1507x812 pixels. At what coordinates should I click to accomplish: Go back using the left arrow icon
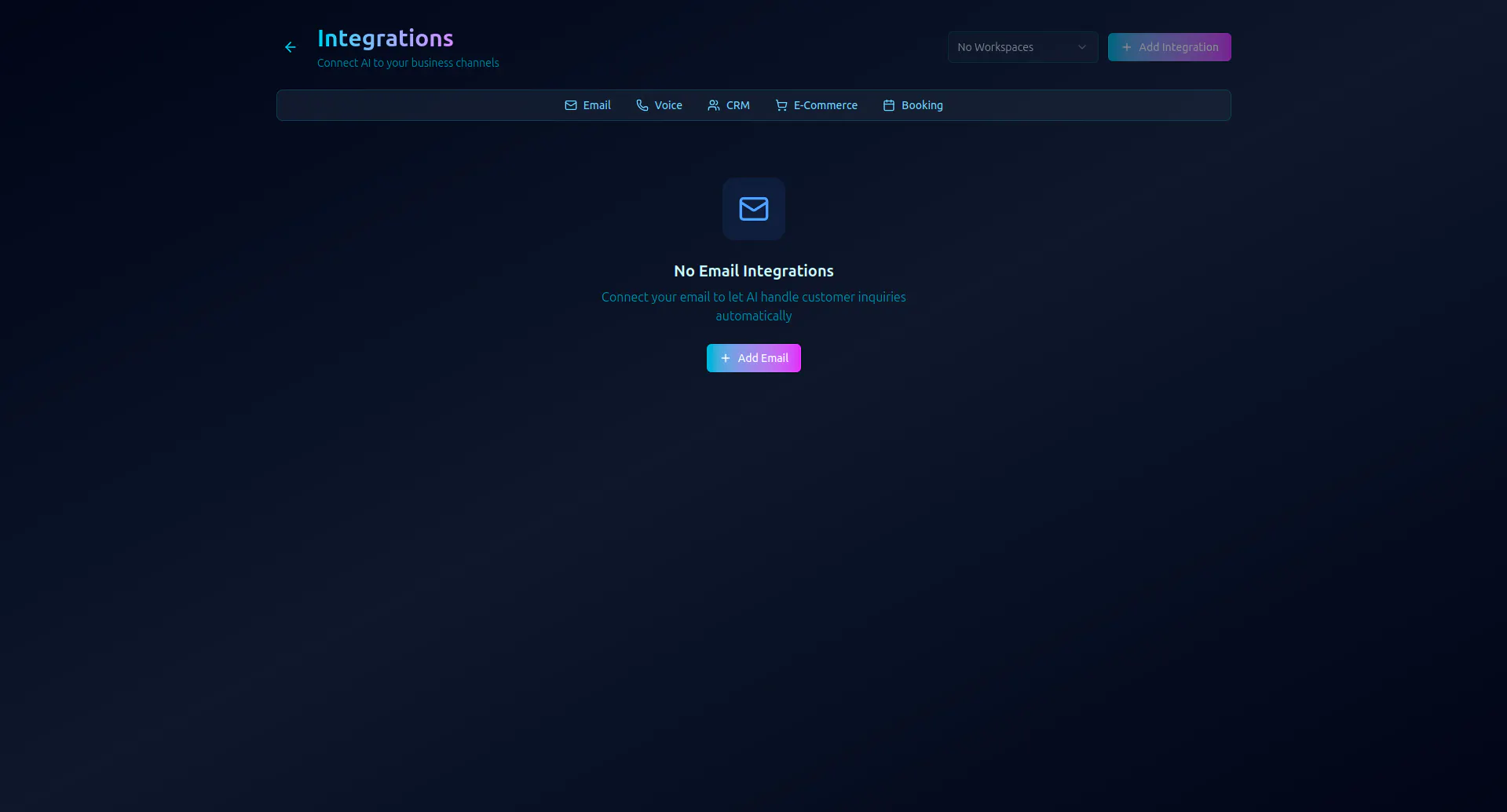[x=291, y=47]
